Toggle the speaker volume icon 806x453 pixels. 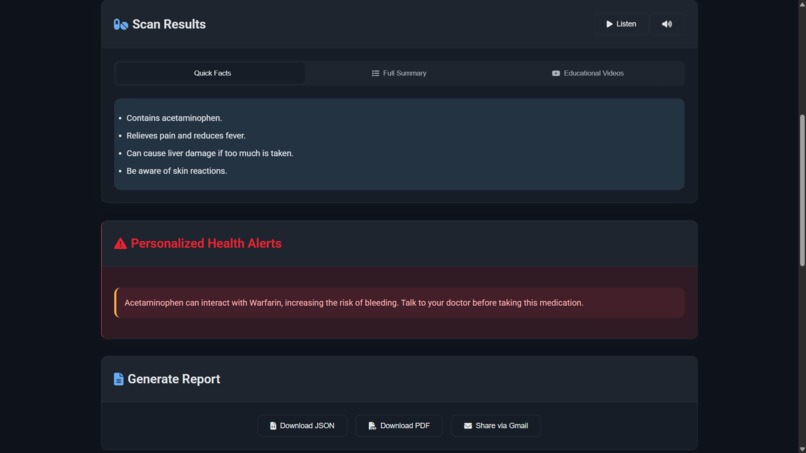coord(667,24)
